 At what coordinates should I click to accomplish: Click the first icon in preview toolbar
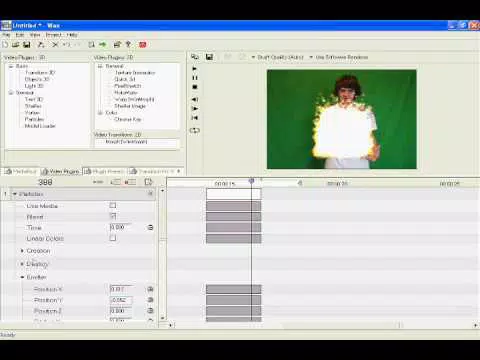(x=195, y=57)
